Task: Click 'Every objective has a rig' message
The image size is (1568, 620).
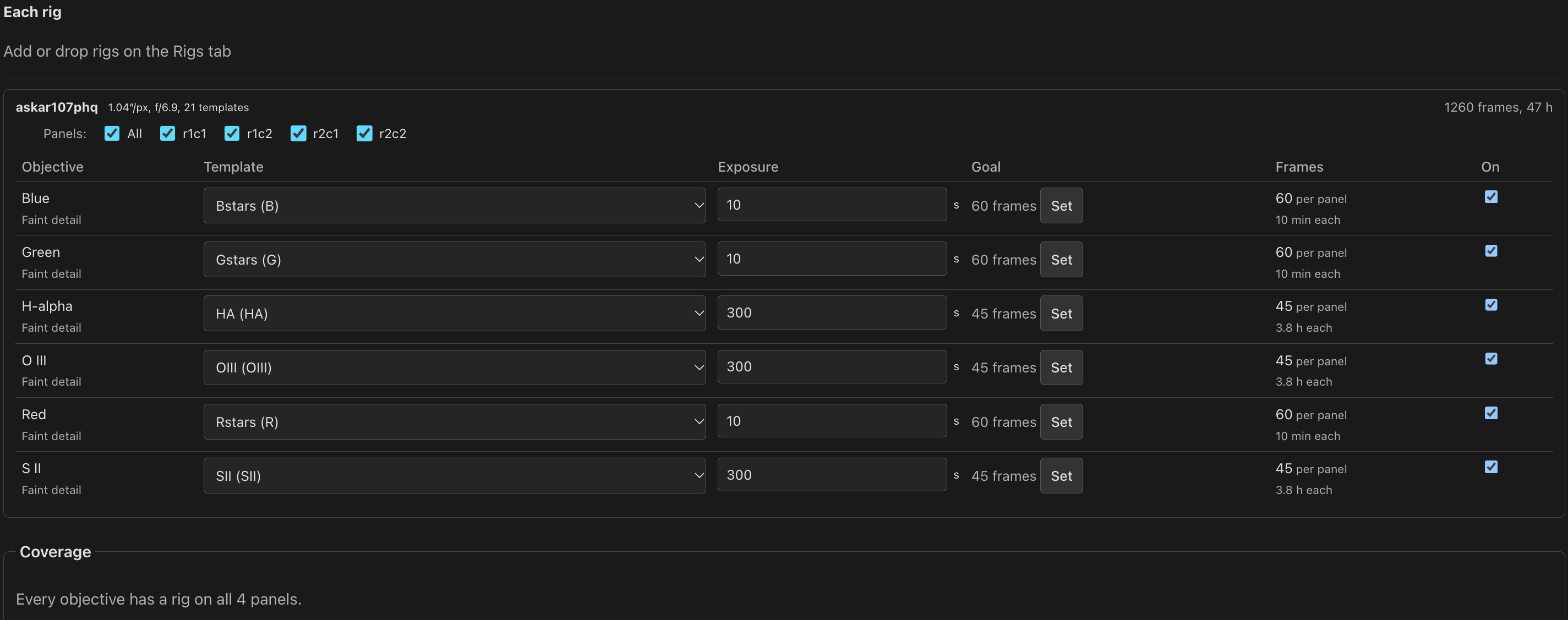Action: coord(159,599)
